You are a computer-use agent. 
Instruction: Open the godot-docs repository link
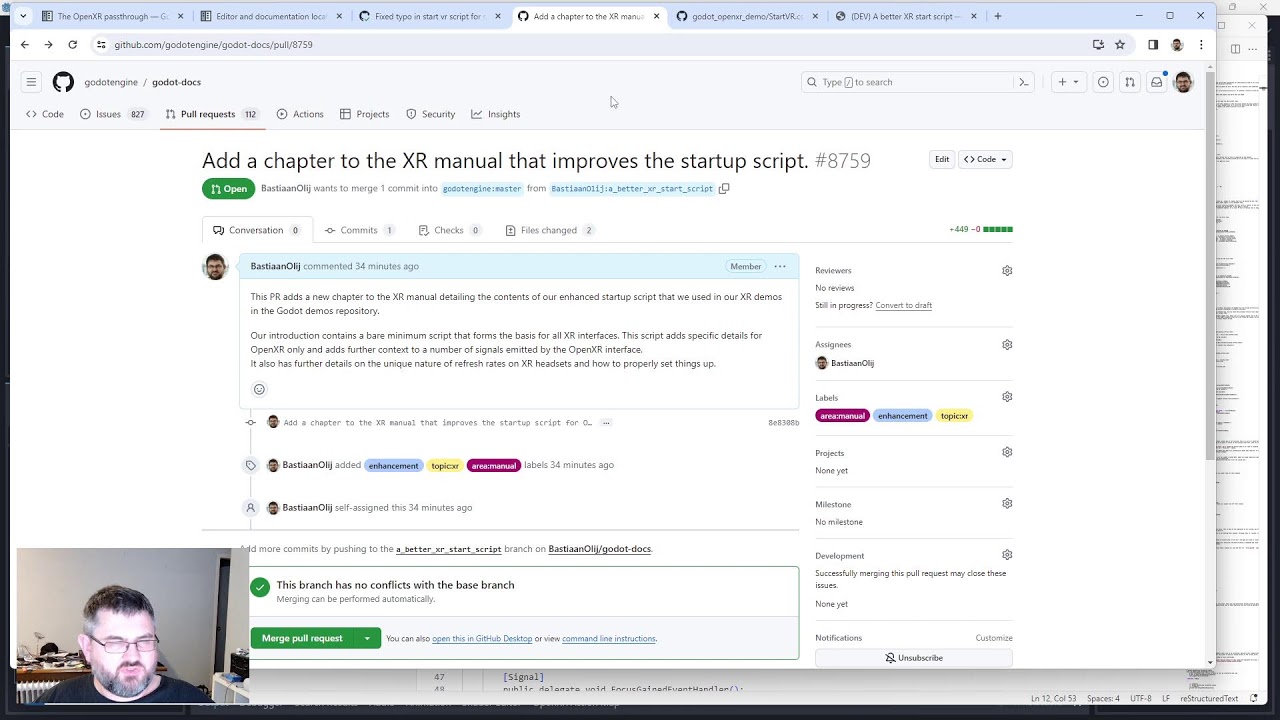(x=176, y=82)
